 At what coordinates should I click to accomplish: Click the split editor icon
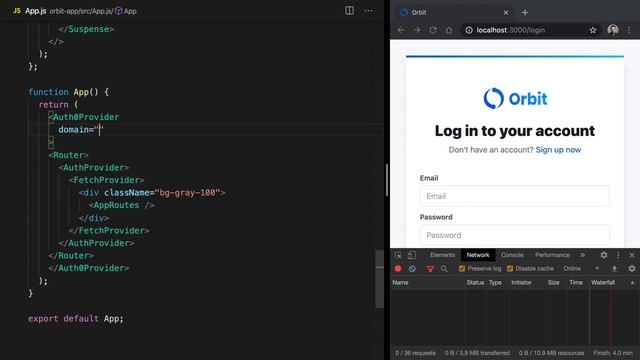[349, 11]
